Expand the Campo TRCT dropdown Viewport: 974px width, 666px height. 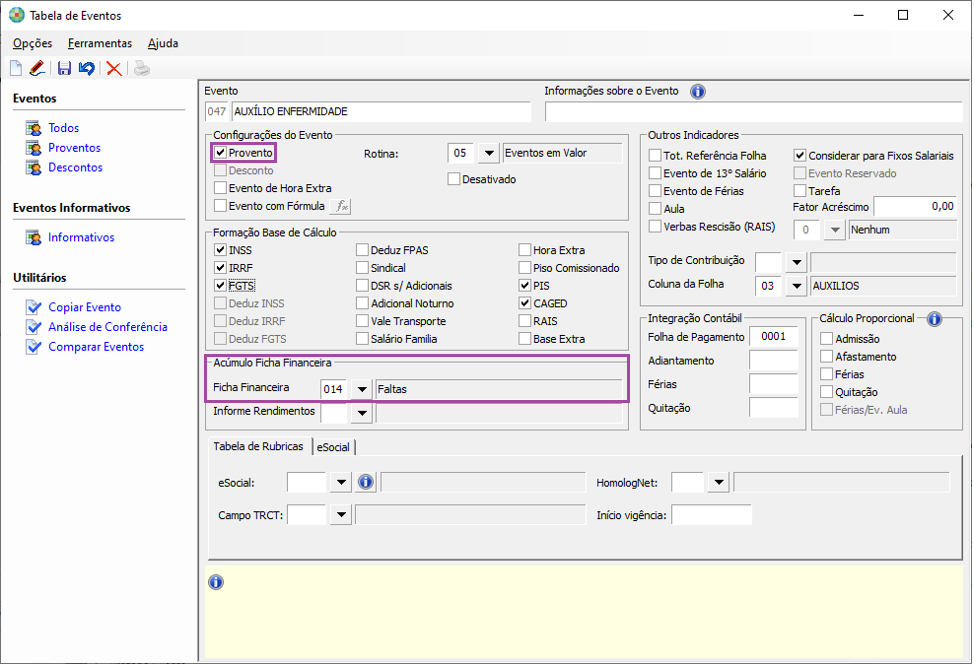pyautogui.click(x=340, y=514)
